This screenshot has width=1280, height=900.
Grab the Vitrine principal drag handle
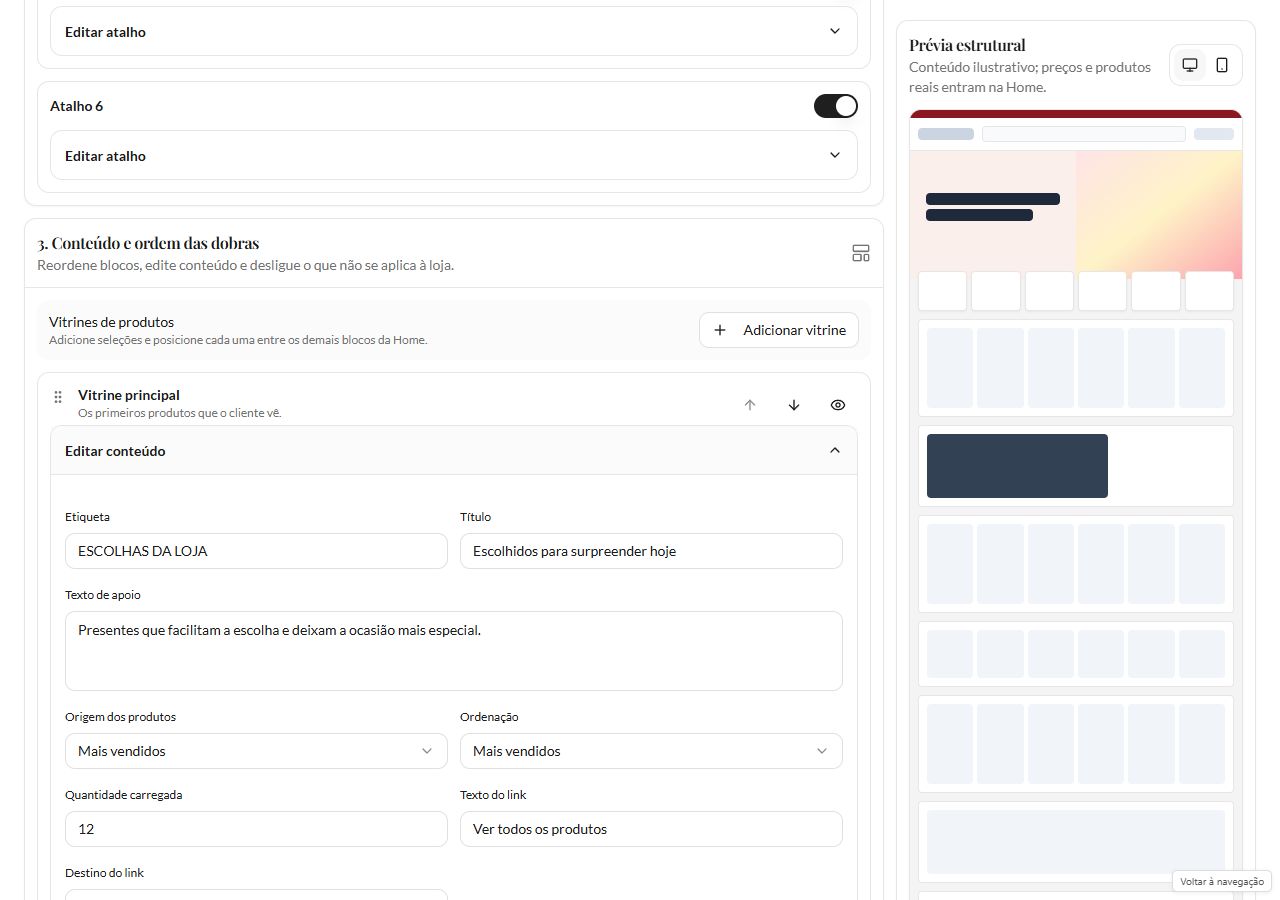coord(58,397)
